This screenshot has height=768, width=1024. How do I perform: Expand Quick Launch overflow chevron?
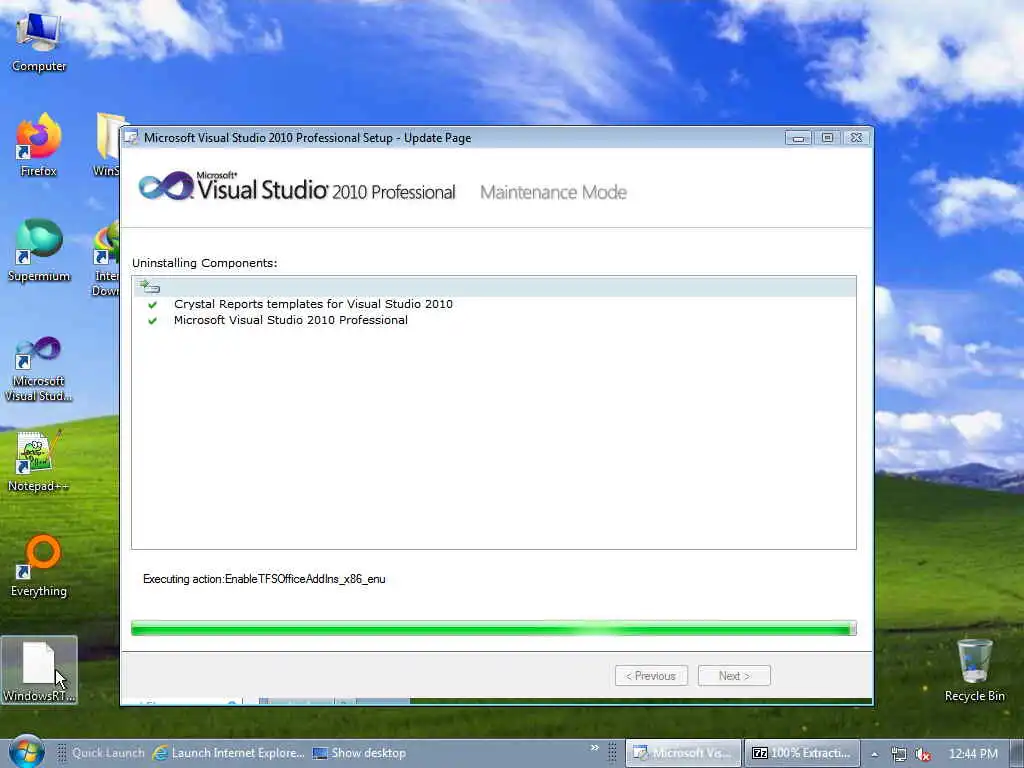tap(594, 748)
